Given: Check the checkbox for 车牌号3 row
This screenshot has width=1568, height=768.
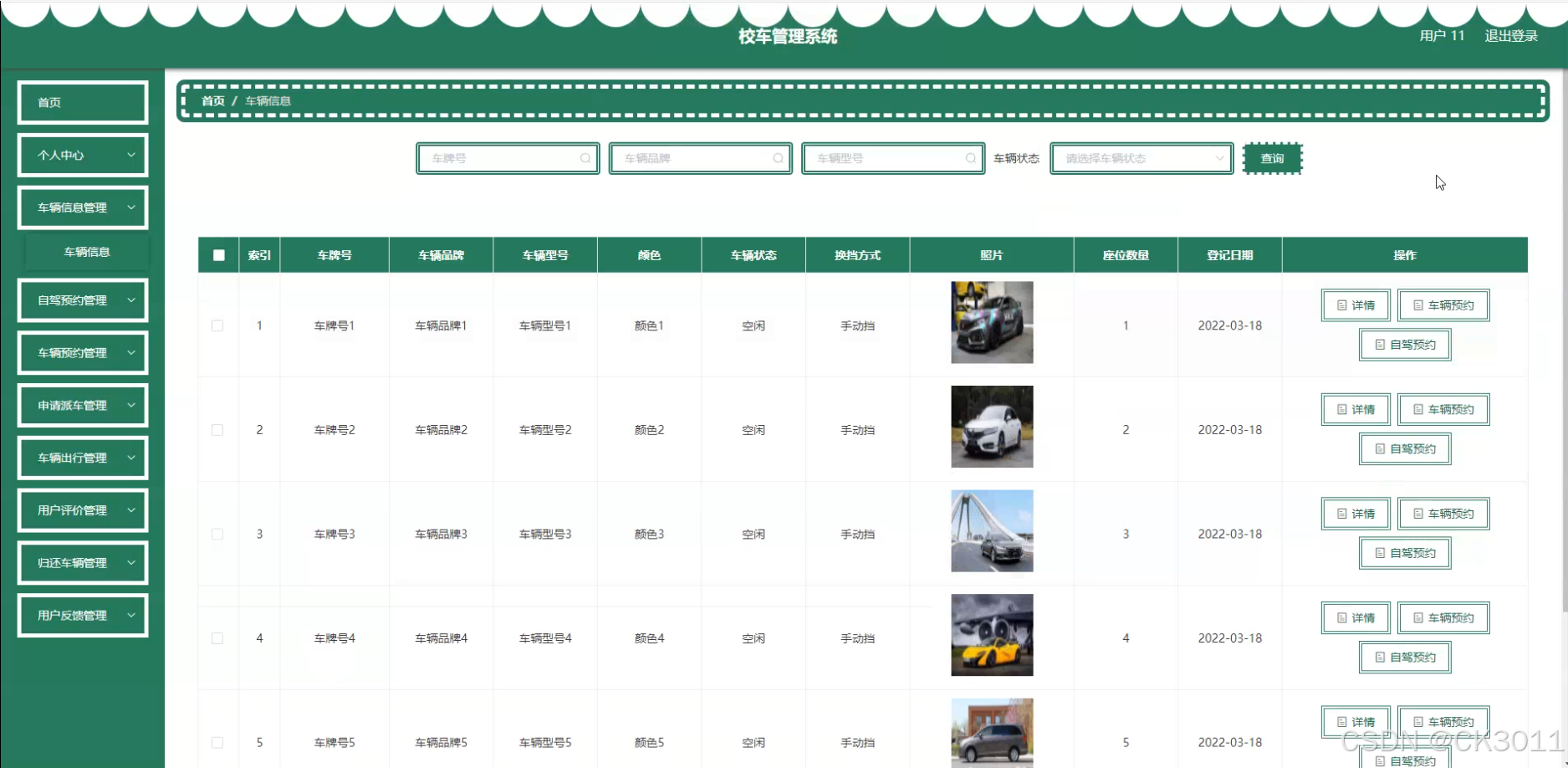Looking at the screenshot, I should pyautogui.click(x=217, y=534).
